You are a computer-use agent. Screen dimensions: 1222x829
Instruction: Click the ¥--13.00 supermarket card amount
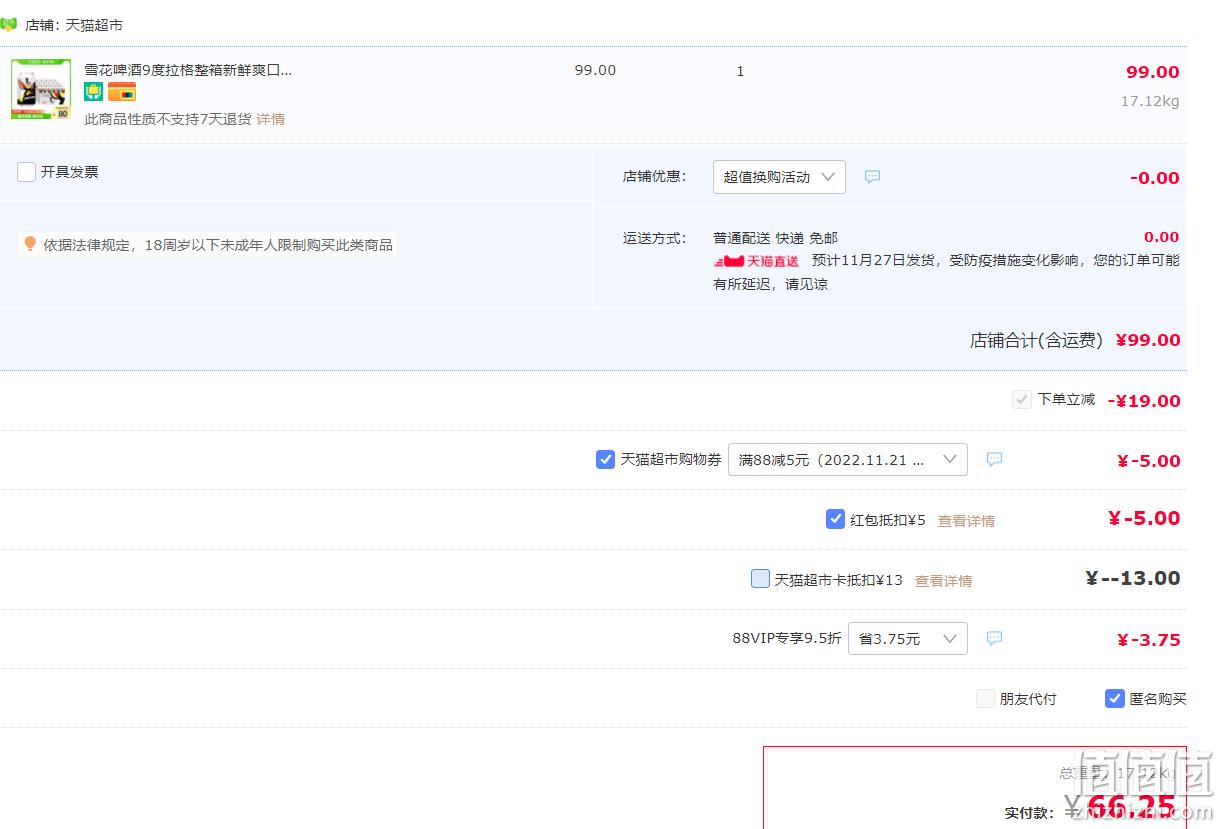pyautogui.click(x=1133, y=578)
